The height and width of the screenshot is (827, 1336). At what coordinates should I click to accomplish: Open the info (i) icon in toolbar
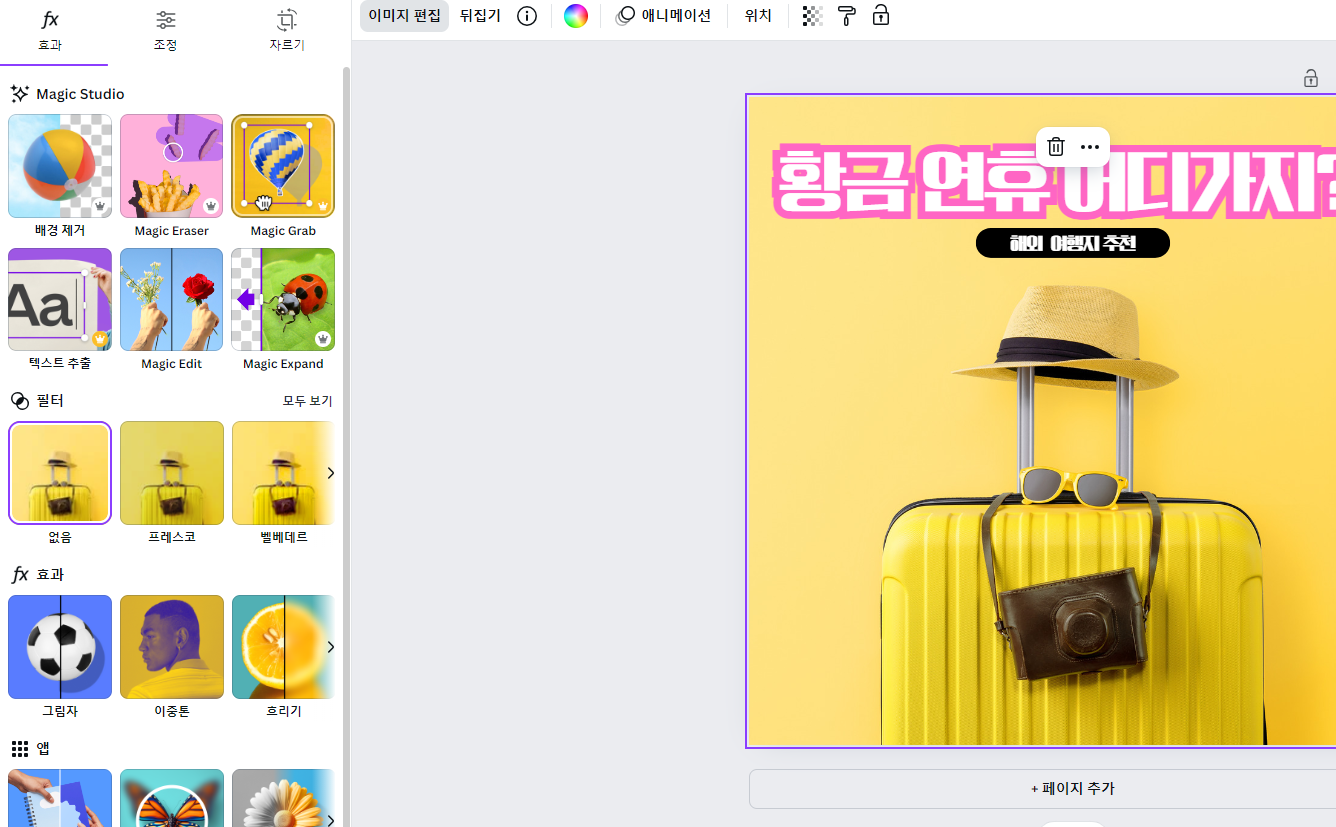pyautogui.click(x=526, y=16)
